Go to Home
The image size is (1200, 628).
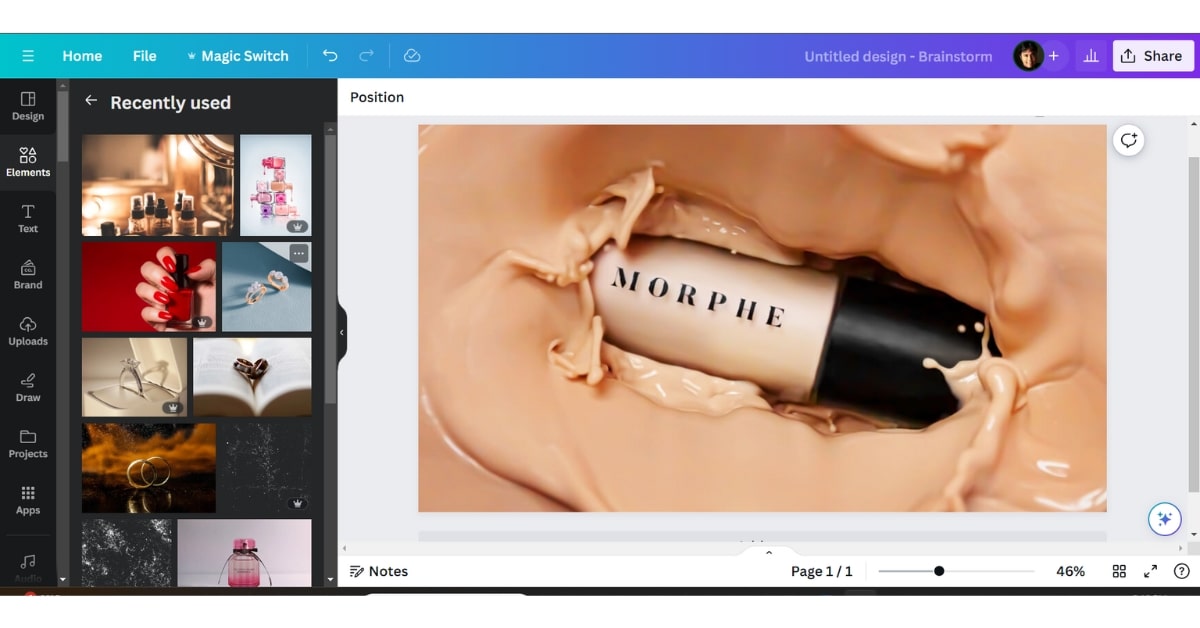point(82,56)
